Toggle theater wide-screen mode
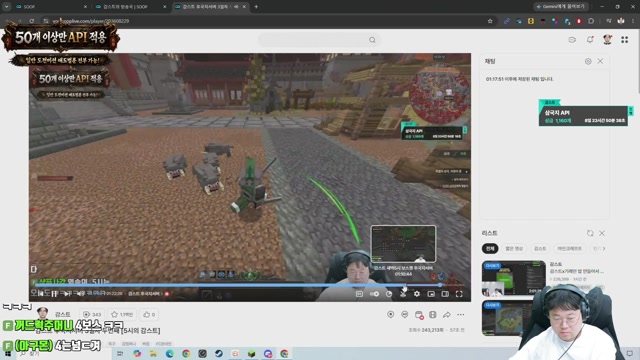 point(445,294)
